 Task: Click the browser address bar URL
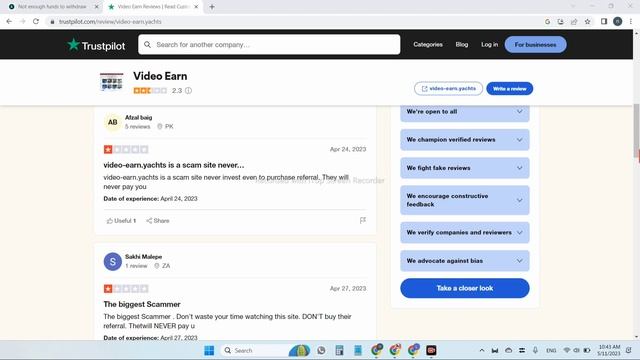(x=110, y=22)
